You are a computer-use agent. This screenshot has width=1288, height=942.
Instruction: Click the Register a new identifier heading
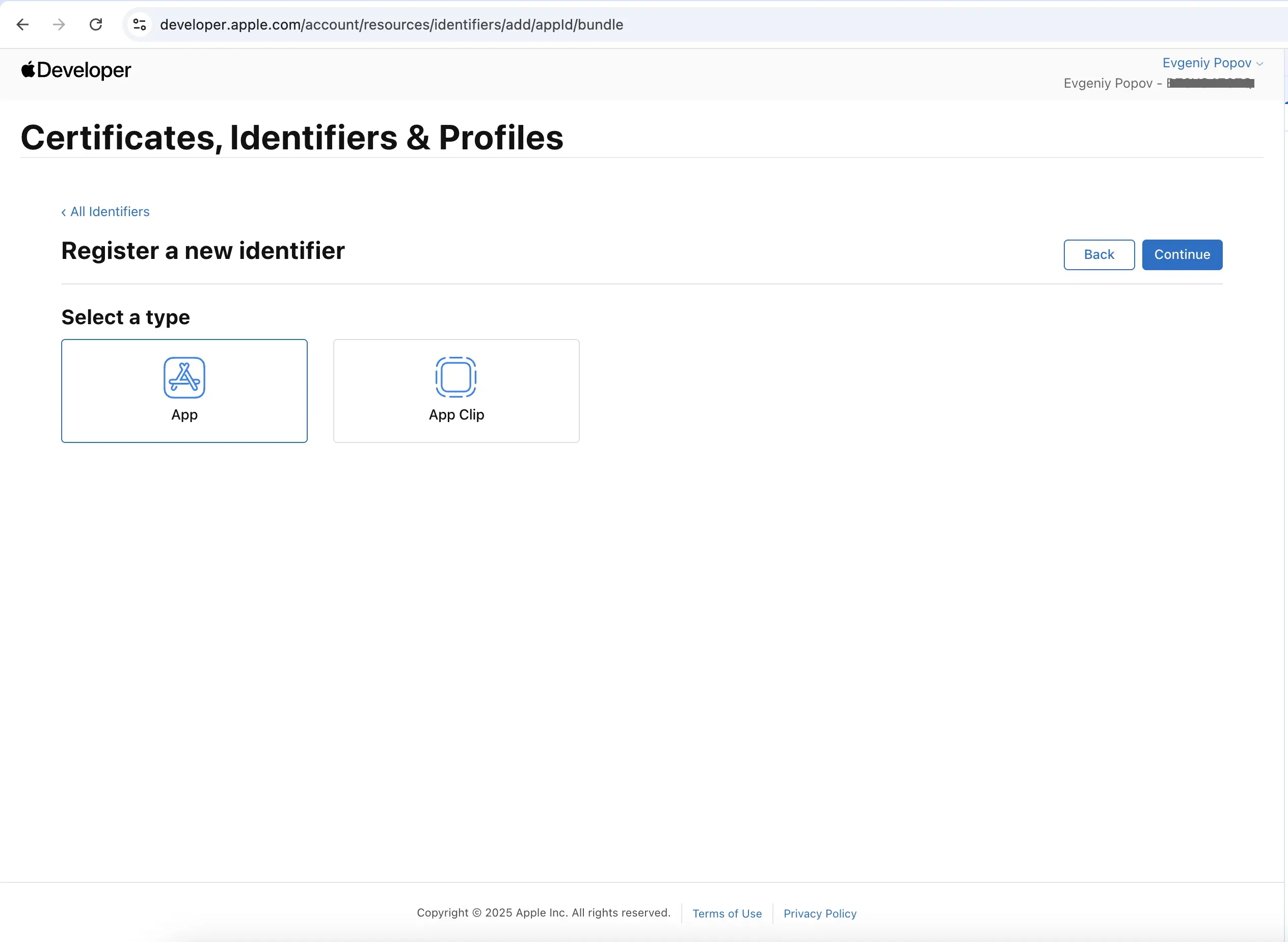pyautogui.click(x=203, y=251)
